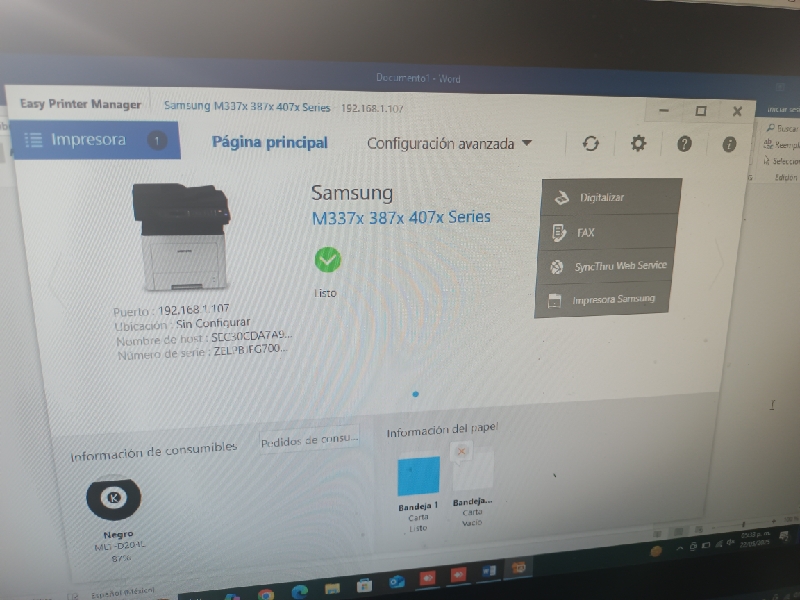This screenshot has height=600, width=800.
Task: Click the Número de serie line
Action: [203, 352]
